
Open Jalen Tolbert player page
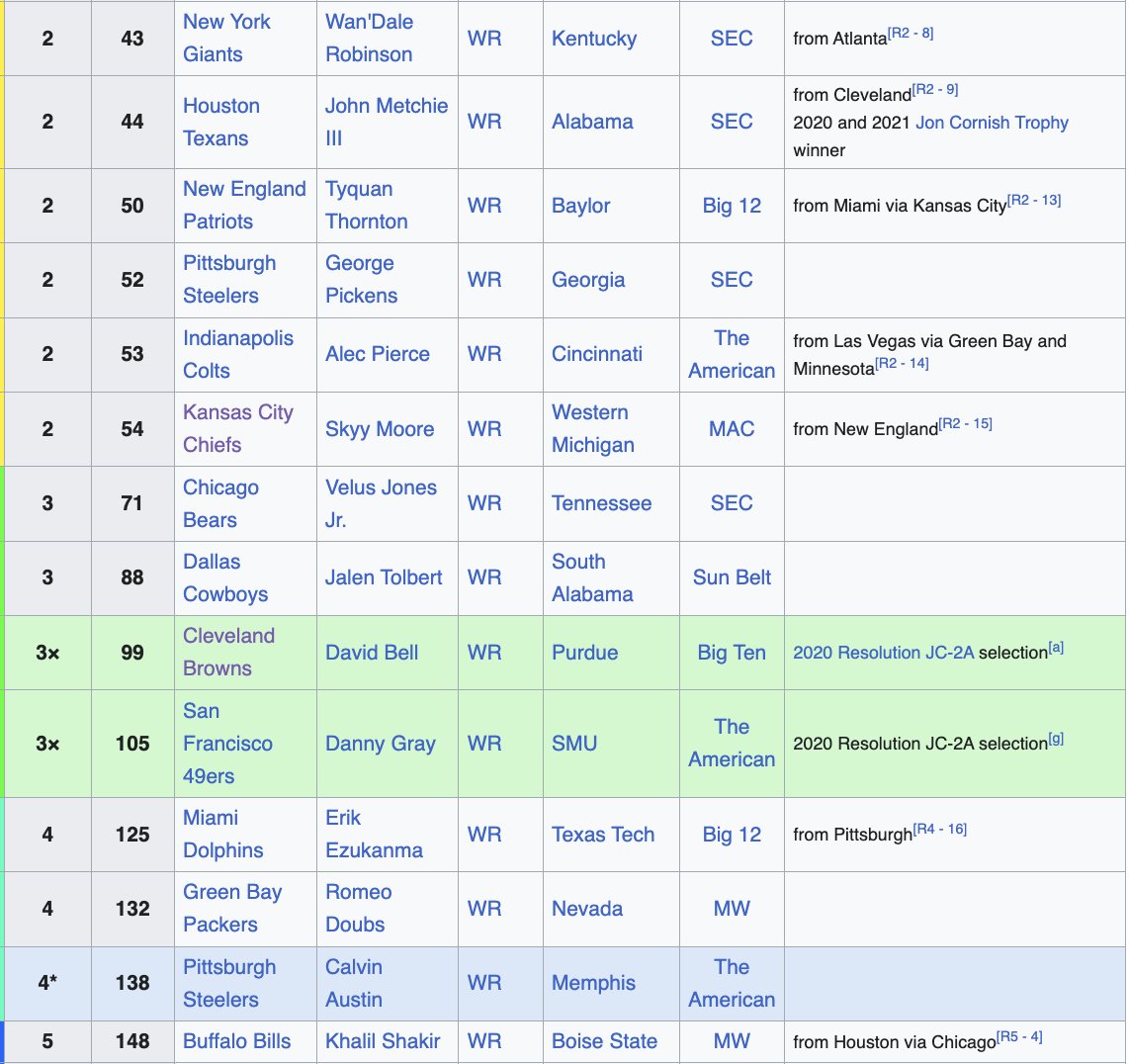click(x=383, y=577)
